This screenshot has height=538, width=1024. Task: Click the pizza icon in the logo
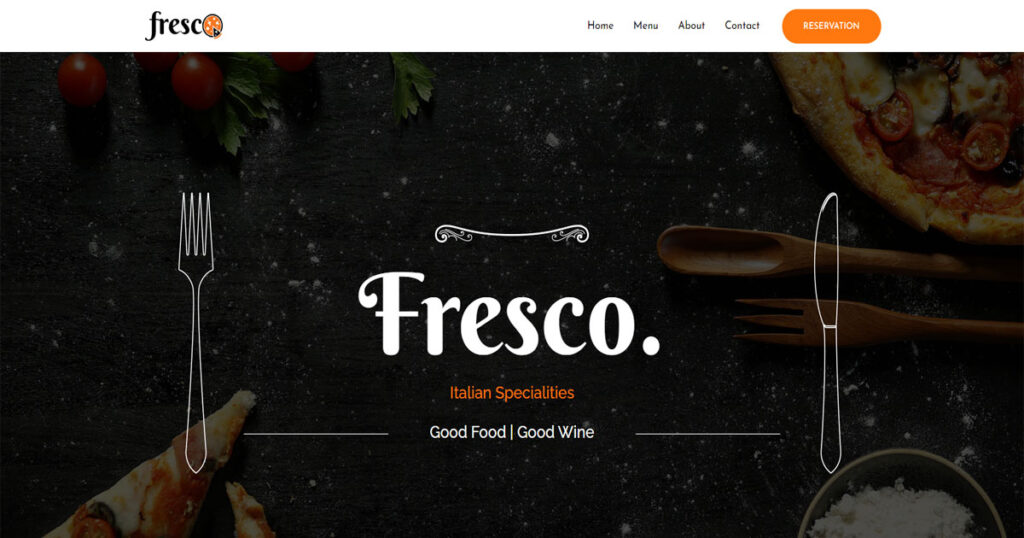click(213, 27)
